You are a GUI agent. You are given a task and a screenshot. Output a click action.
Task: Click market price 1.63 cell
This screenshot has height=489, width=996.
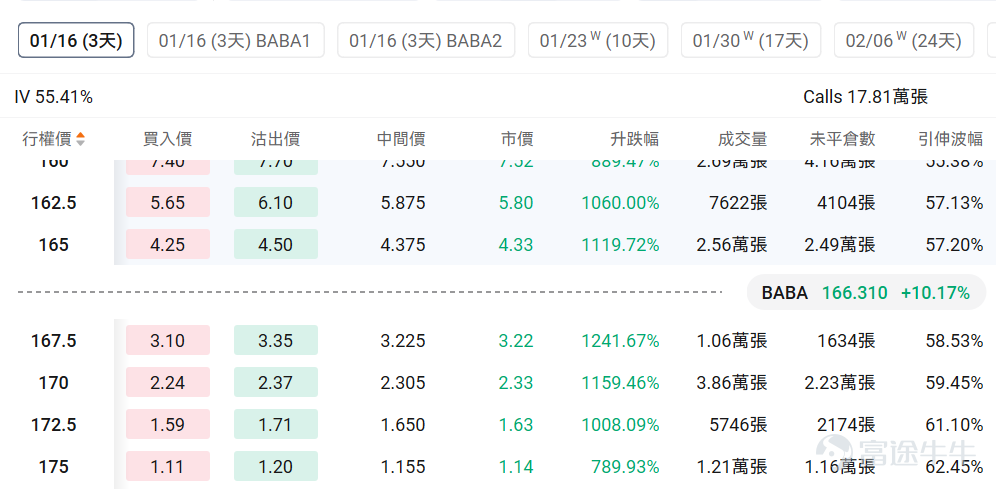[x=516, y=424]
